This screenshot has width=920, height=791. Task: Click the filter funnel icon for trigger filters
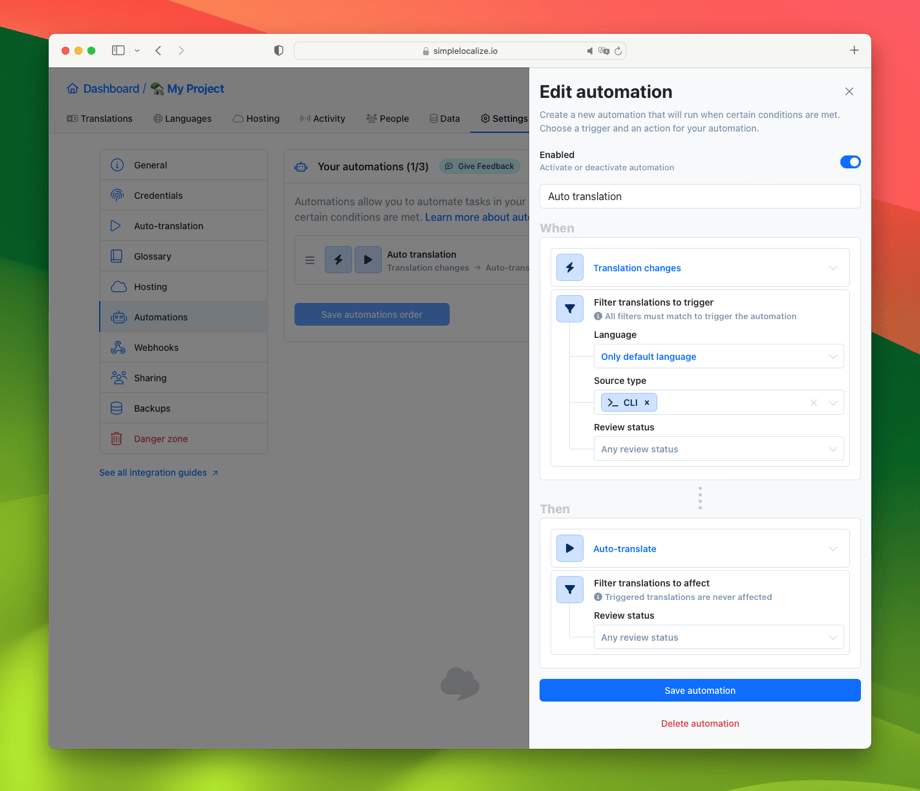click(x=569, y=309)
